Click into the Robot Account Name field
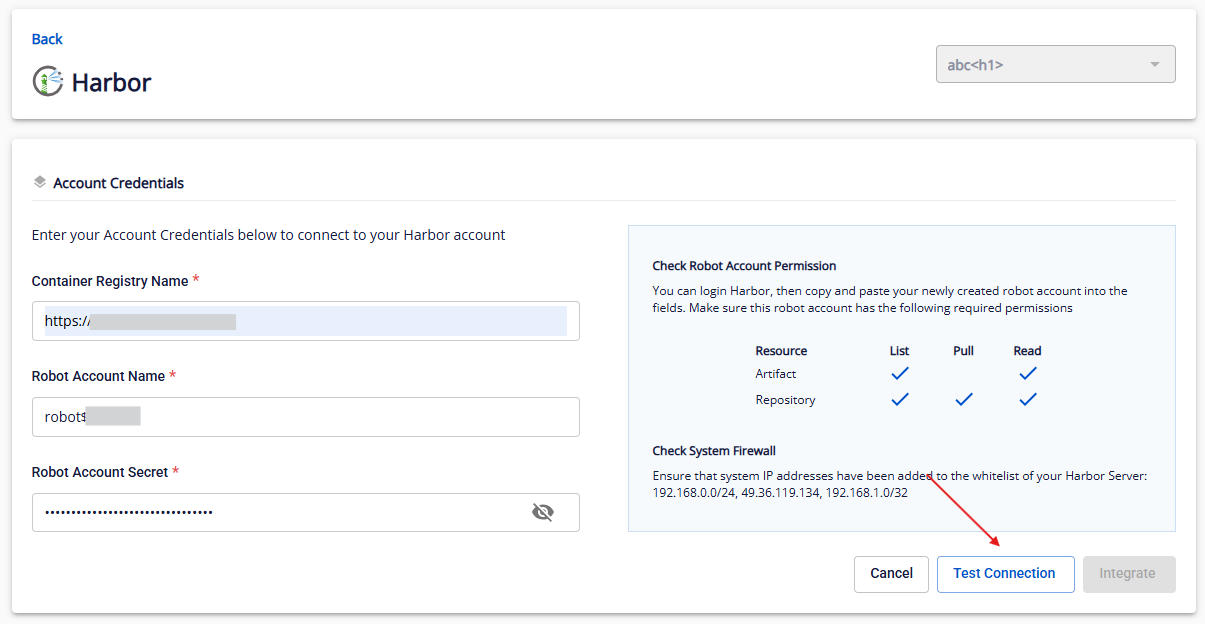This screenshot has height=624, width=1205. click(x=305, y=417)
